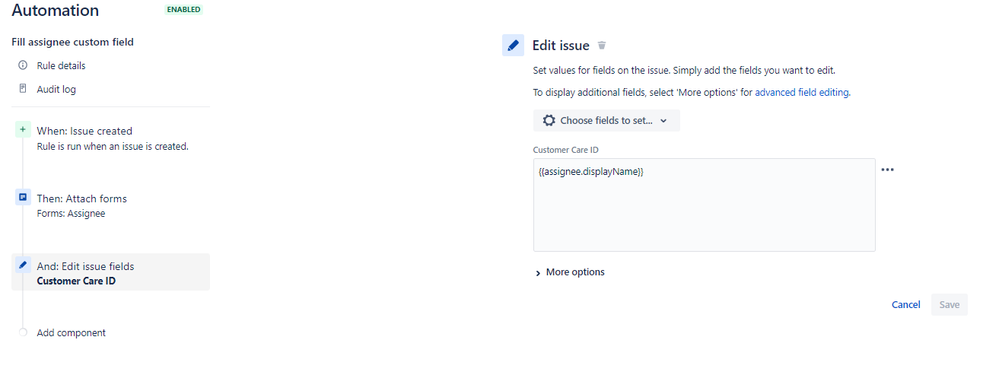Click Add component
The image size is (999, 381).
[71, 333]
